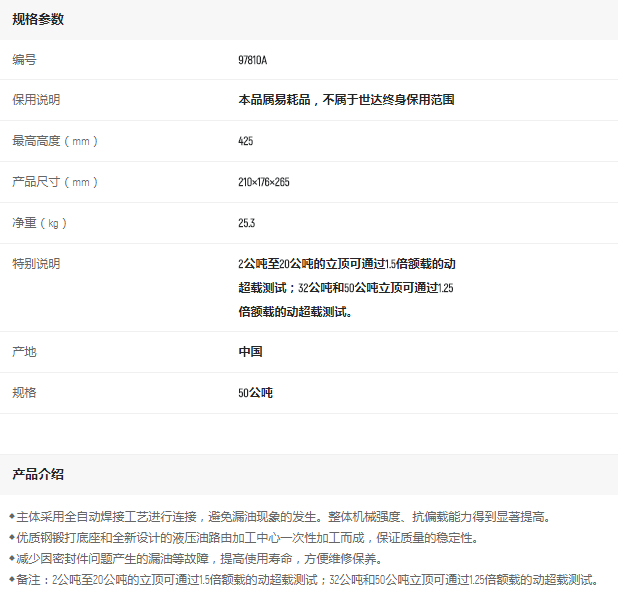
Task: Click the 保用说明 row label
Action: point(36,100)
